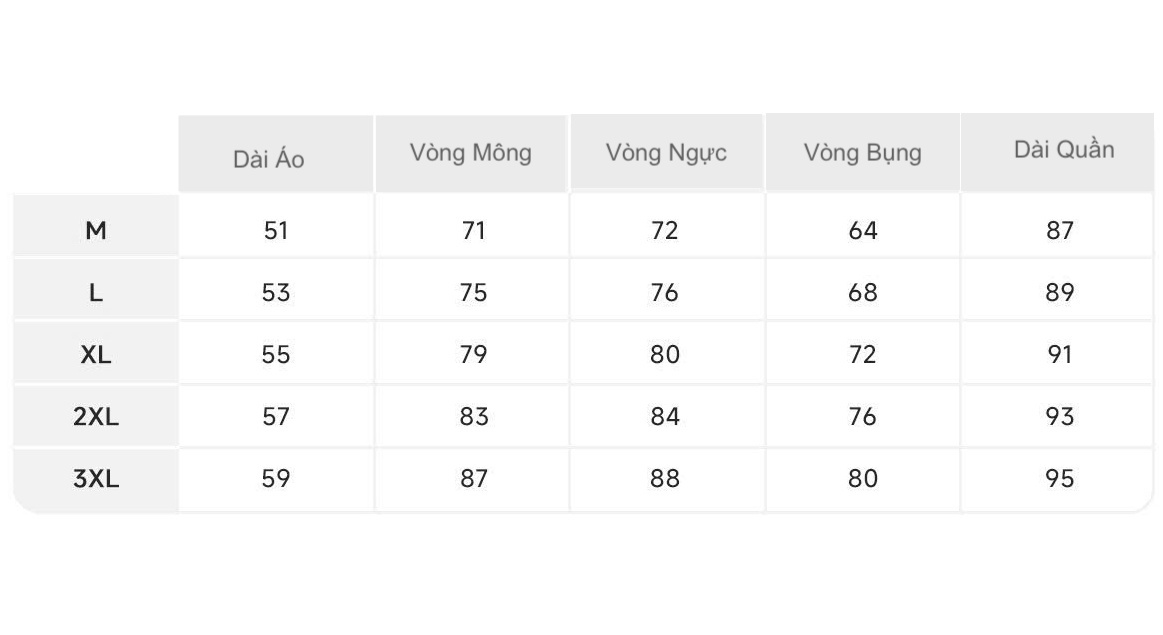This screenshot has height=635, width=1163.
Task: Select Vòng Ngực value 76 in L row
Action: 665,293
